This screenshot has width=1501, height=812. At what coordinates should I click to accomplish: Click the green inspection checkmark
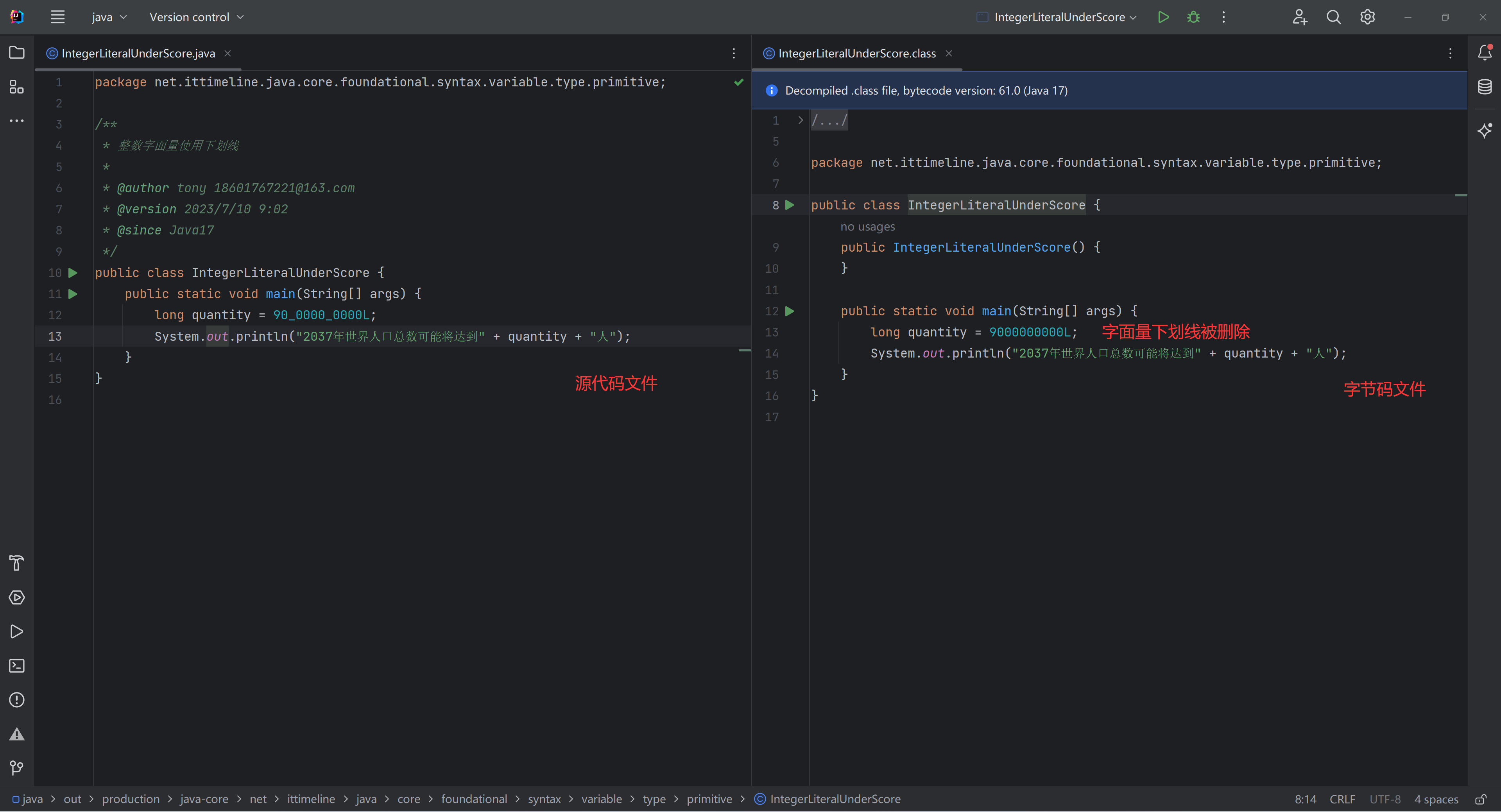coord(739,82)
